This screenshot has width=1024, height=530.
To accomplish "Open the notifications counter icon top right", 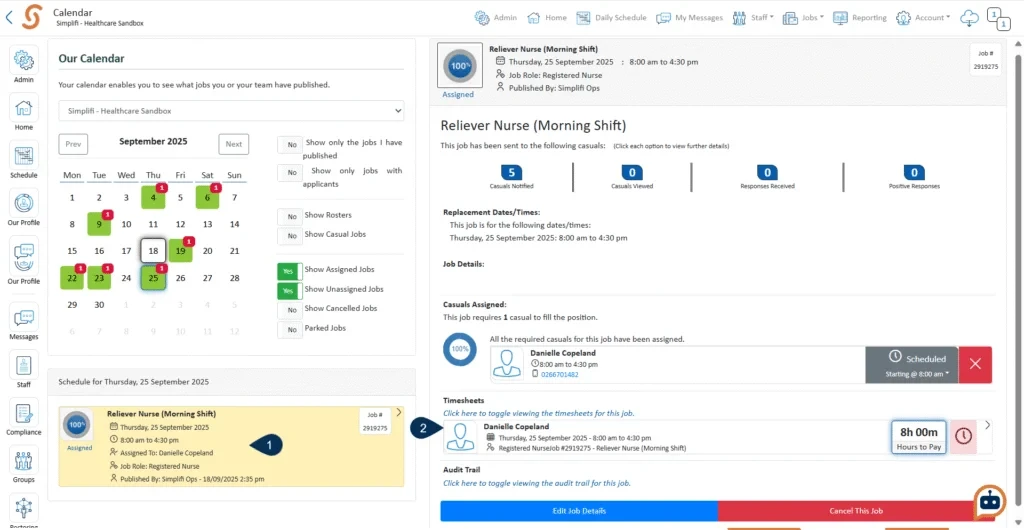I will click(997, 18).
